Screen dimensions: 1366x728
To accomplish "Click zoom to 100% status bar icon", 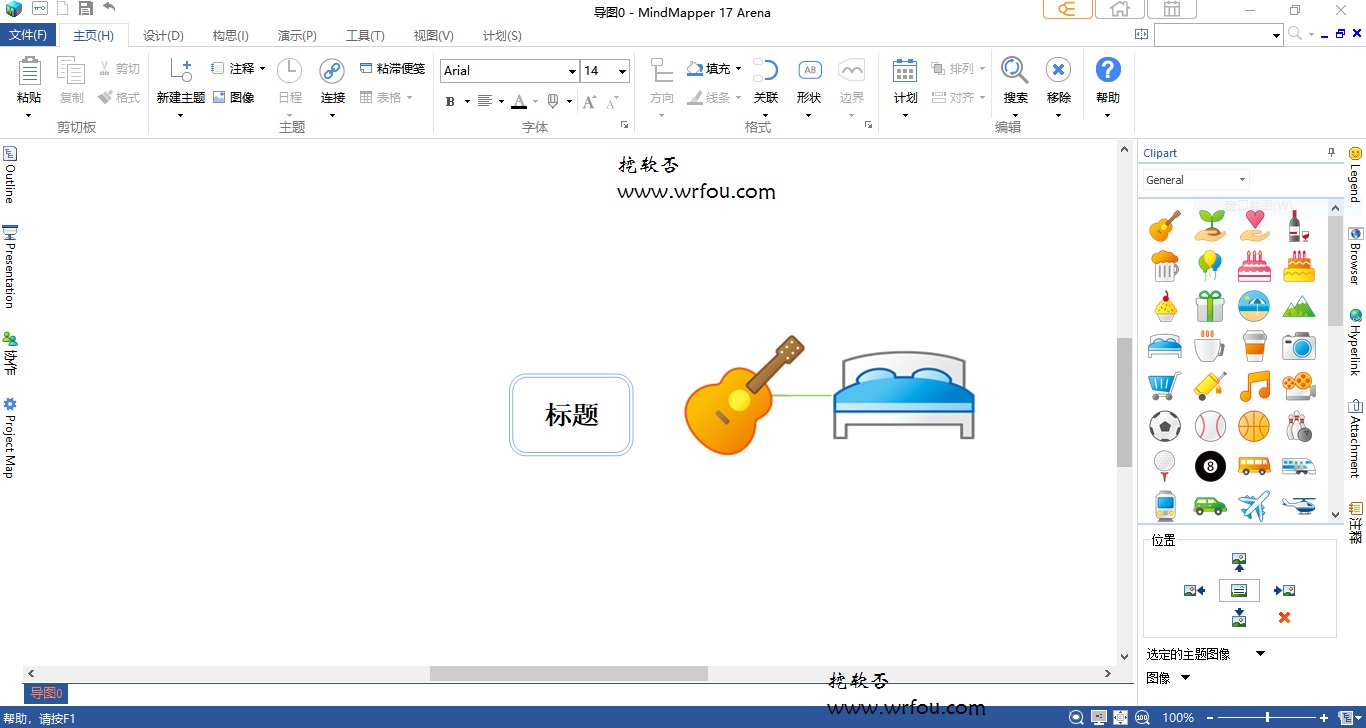I will click(x=1142, y=718).
